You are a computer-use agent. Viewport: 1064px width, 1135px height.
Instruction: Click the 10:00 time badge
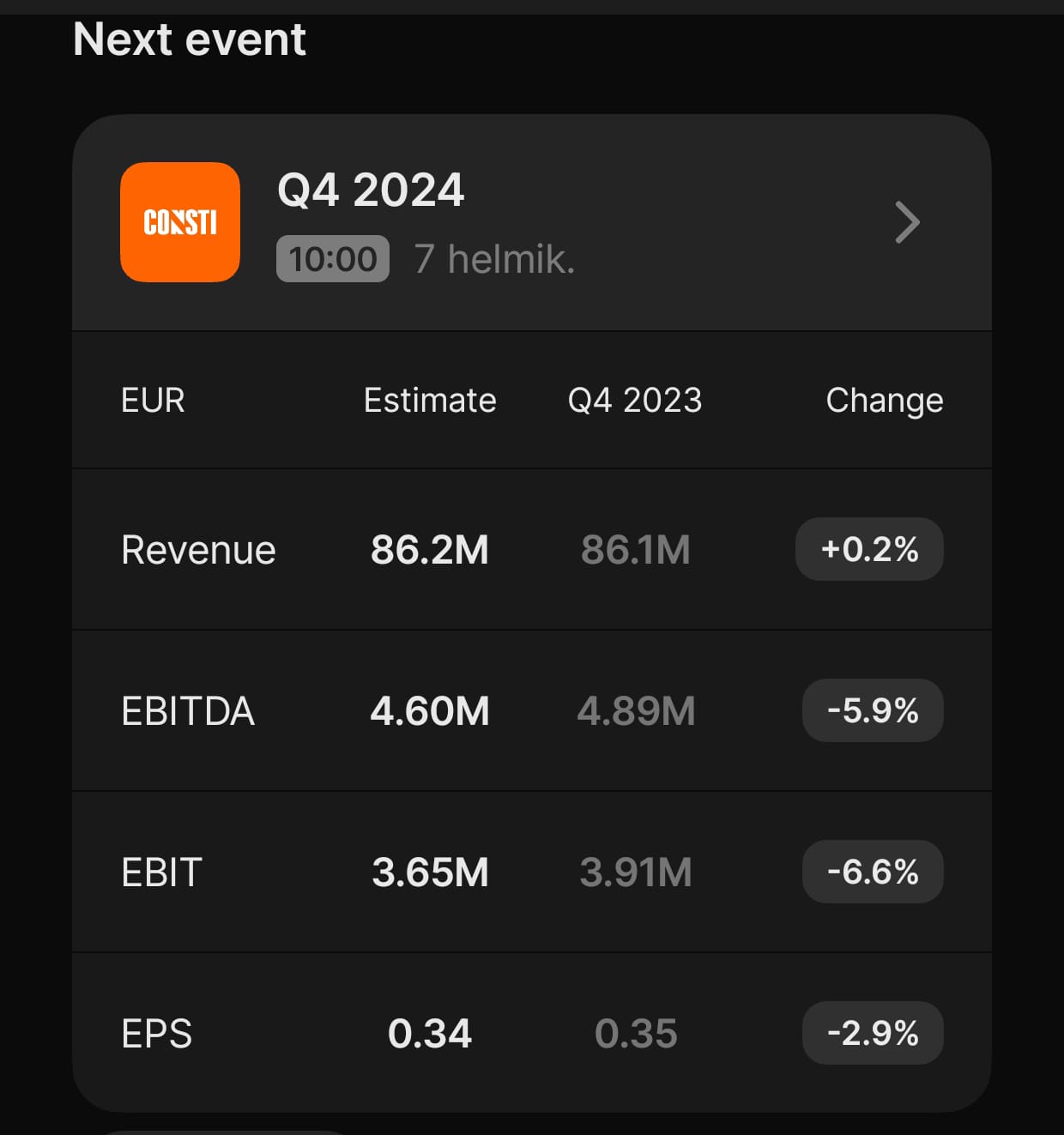[333, 259]
